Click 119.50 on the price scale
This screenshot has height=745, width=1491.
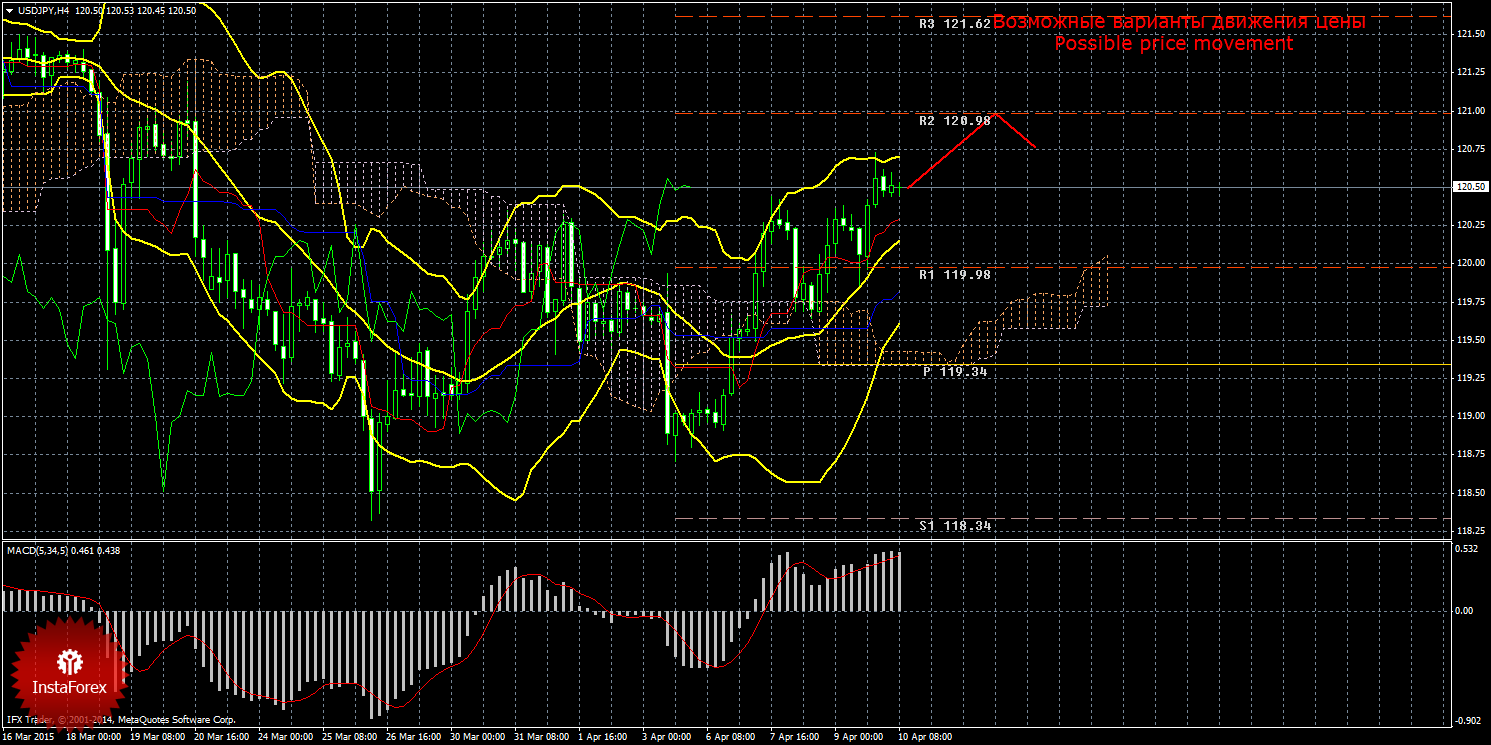point(1470,340)
